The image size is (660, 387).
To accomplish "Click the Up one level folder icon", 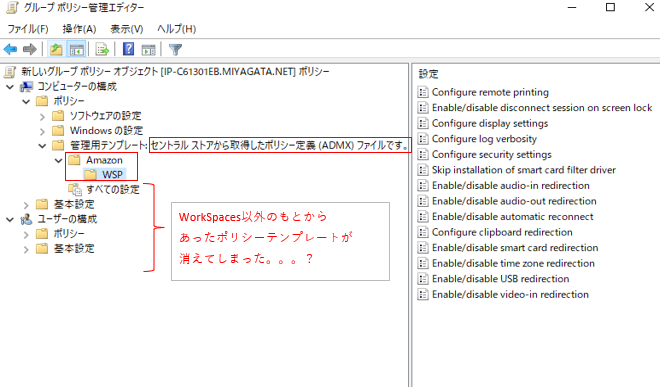I will (56, 50).
